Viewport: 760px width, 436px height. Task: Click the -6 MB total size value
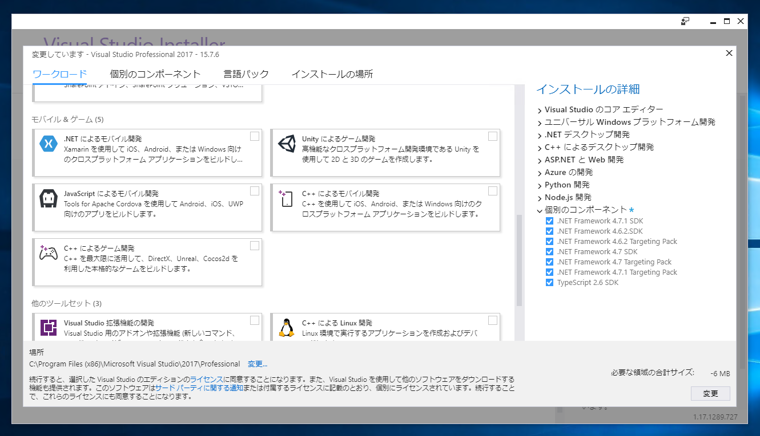click(720, 374)
